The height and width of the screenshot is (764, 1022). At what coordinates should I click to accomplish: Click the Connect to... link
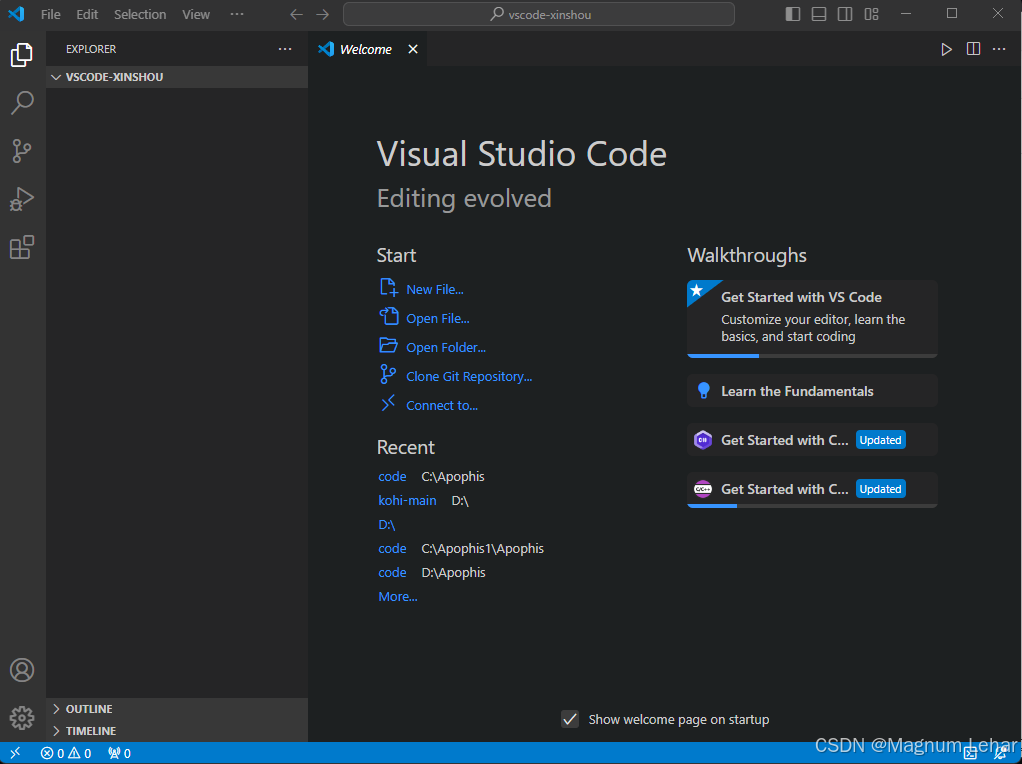(442, 405)
